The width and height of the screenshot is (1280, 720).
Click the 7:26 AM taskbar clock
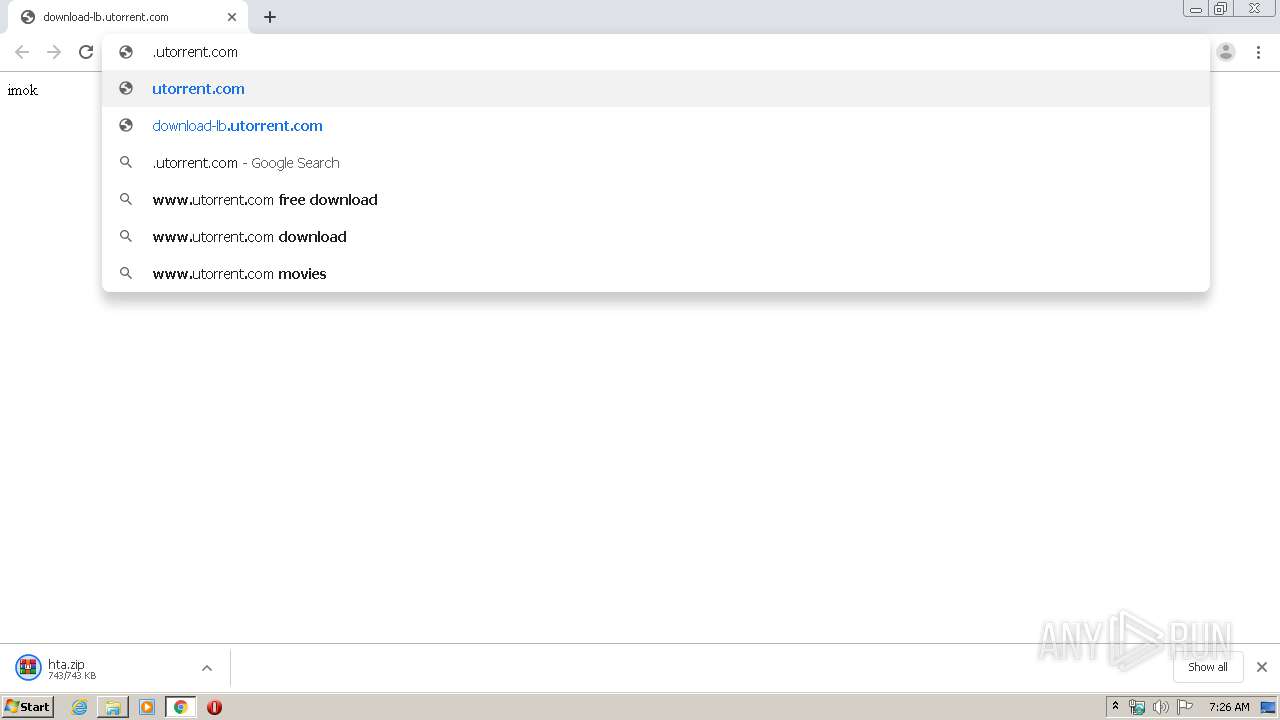click(x=1229, y=707)
